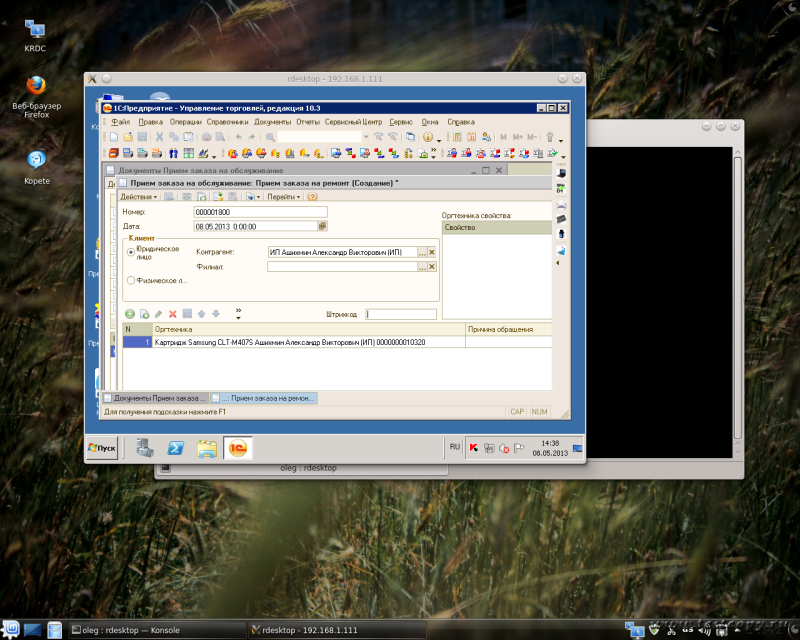Open the Контрагент selection ellipsis button
The image size is (800, 640).
[x=422, y=252]
